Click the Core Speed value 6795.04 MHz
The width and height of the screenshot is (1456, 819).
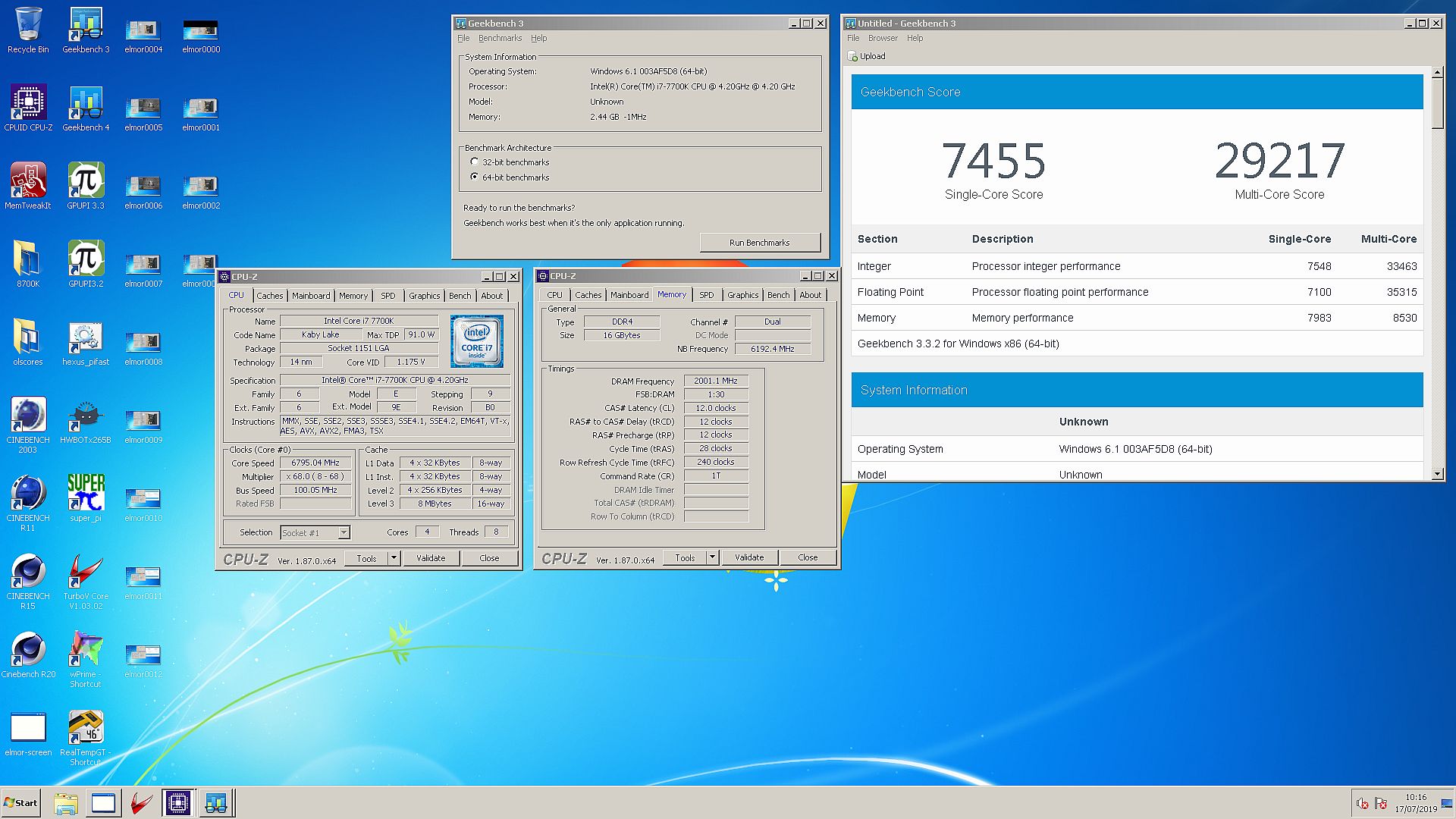click(x=315, y=463)
